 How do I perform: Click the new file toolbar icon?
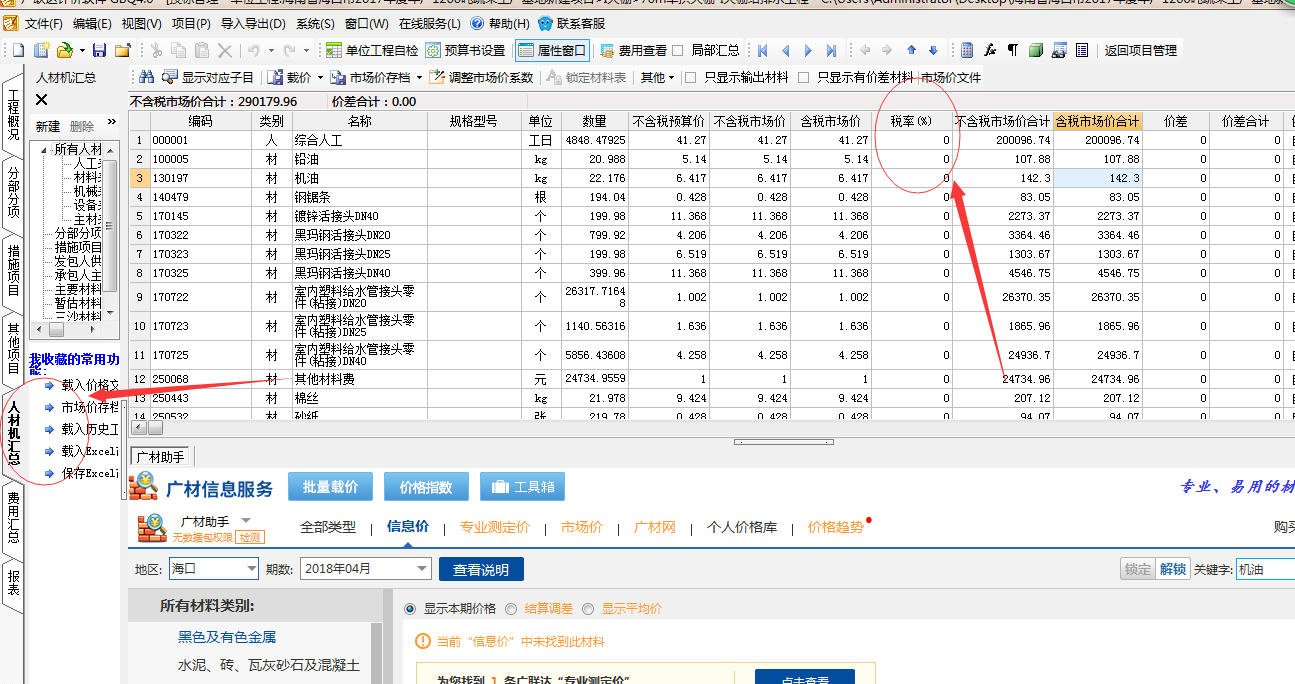(x=18, y=50)
